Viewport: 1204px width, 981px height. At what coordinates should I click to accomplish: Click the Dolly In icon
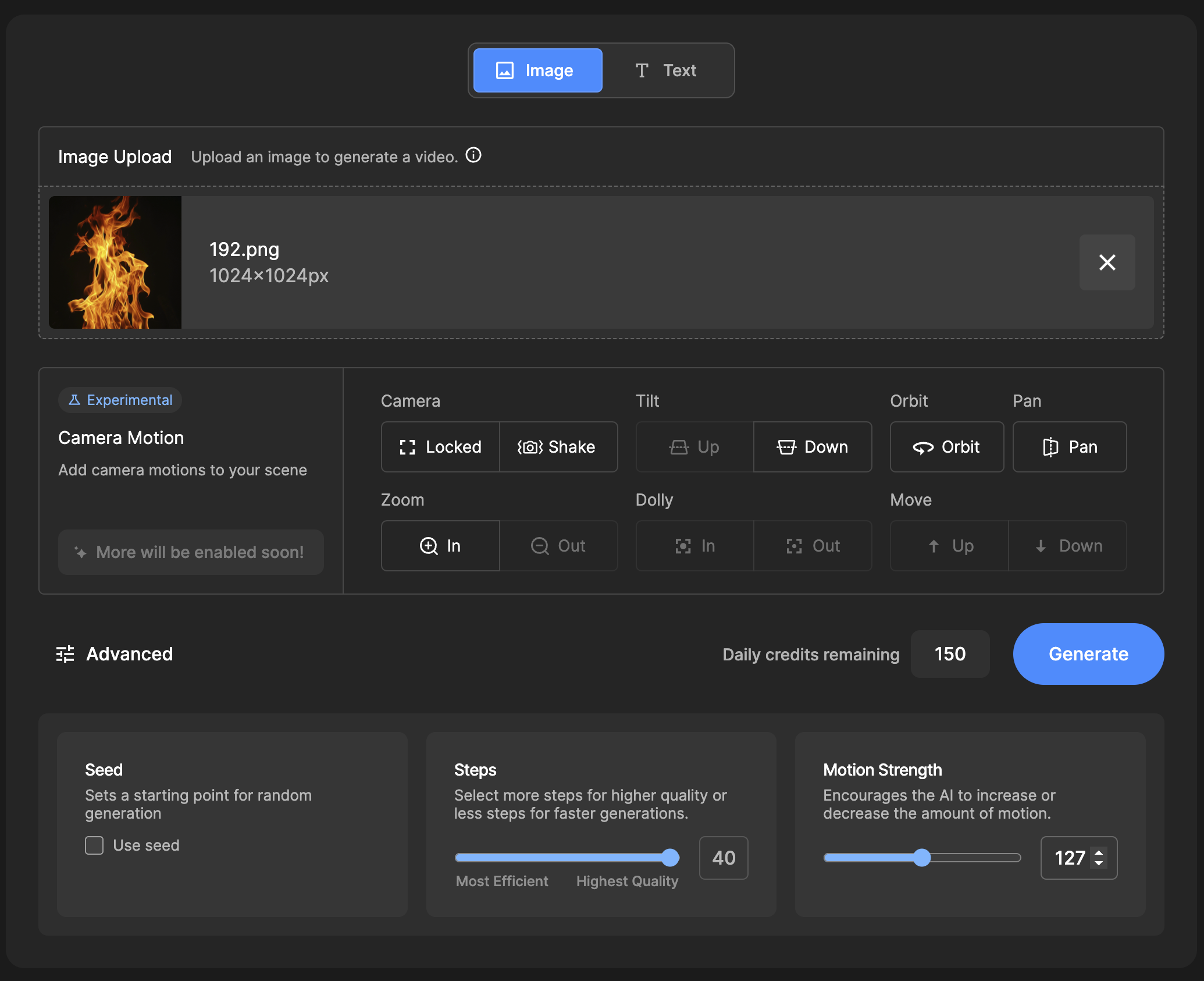[x=683, y=546]
